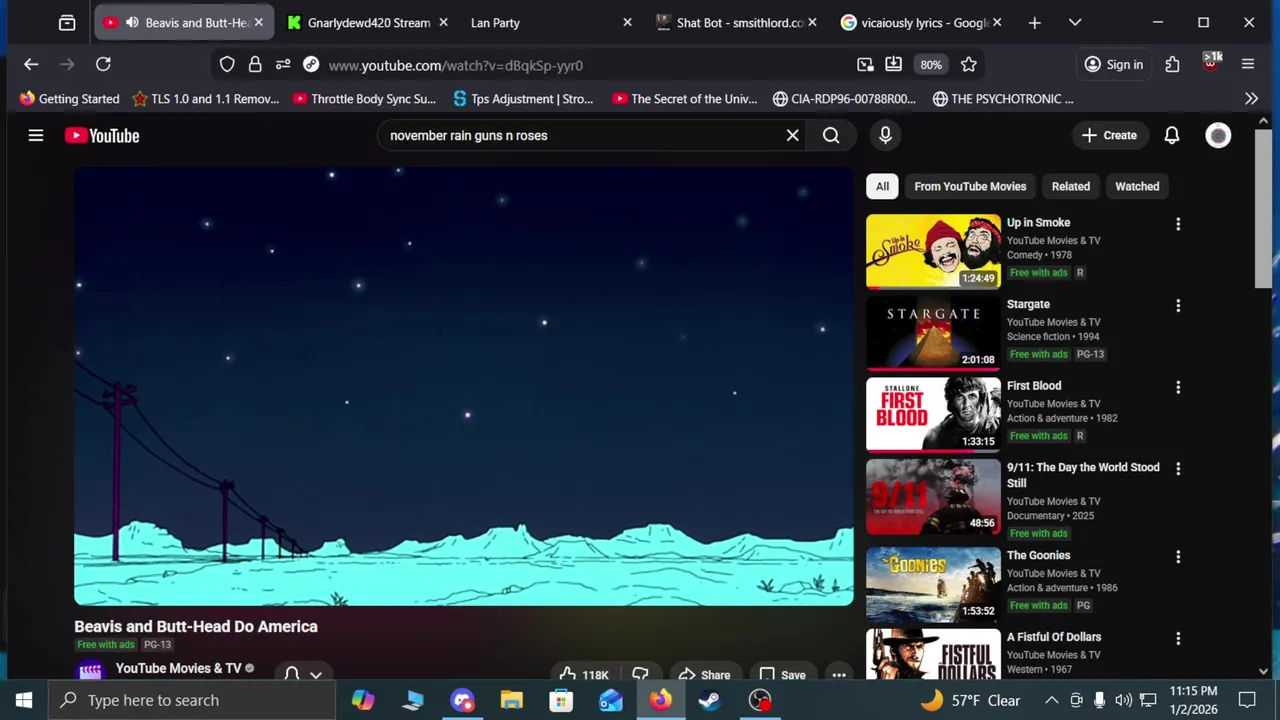
Task: Open options menu for The Goonies
Action: [x=1178, y=556]
